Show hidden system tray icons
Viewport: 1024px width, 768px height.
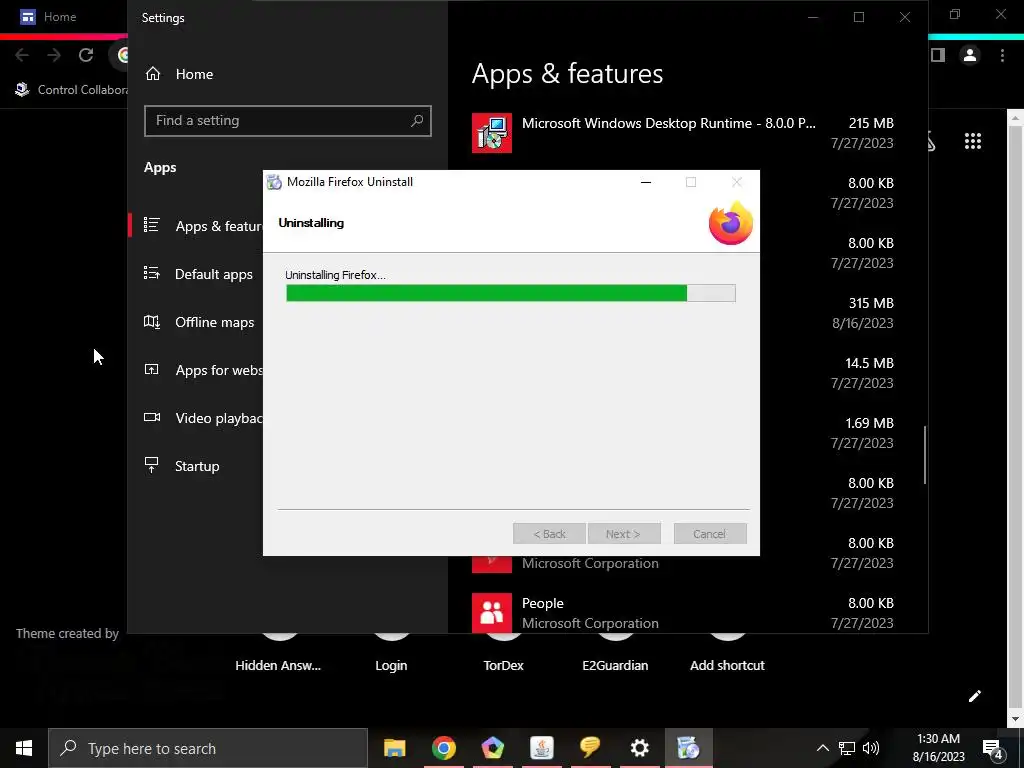(x=823, y=748)
